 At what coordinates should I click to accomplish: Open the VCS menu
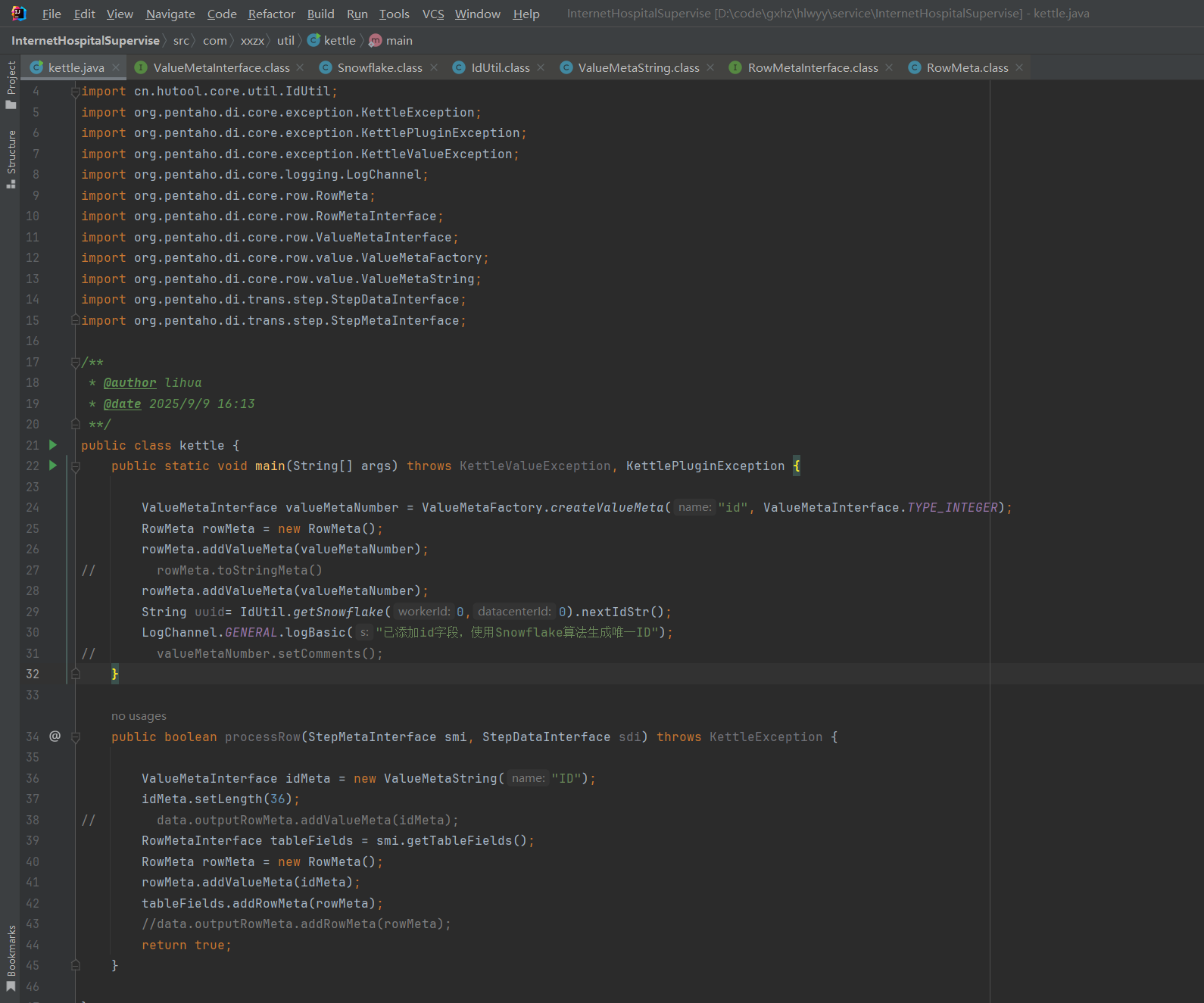pyautogui.click(x=433, y=14)
